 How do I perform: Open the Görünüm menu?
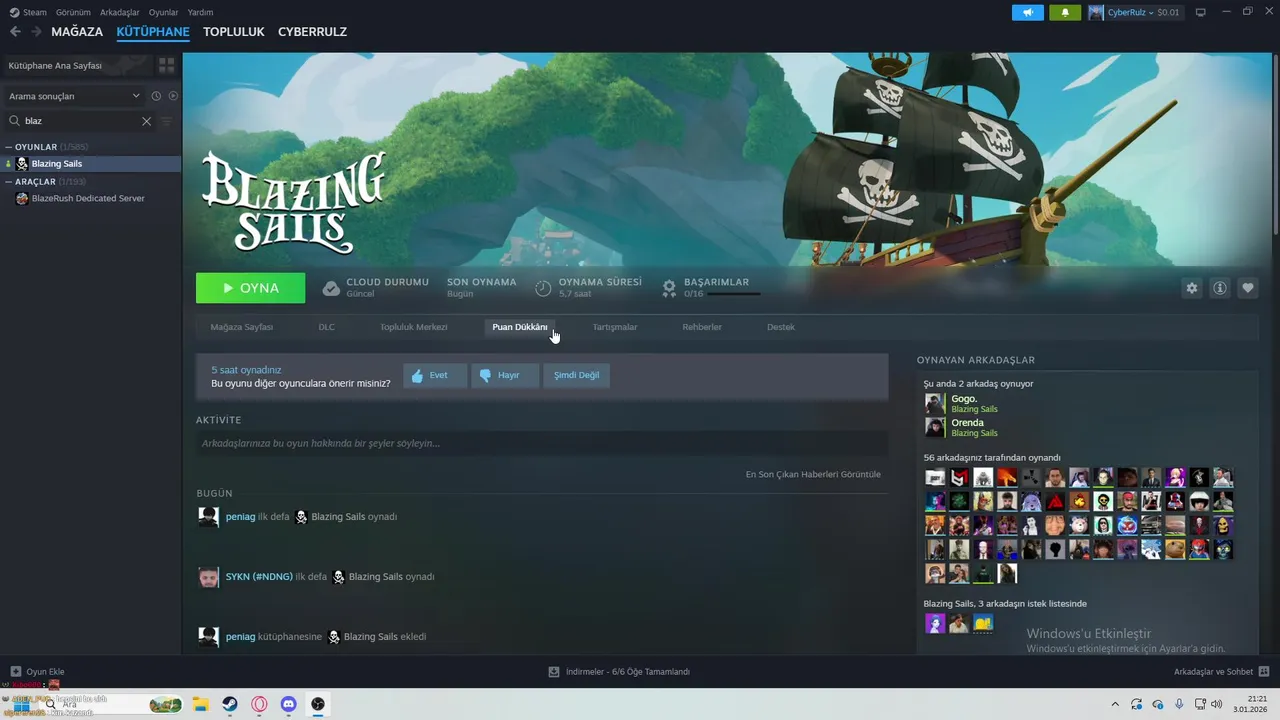pyautogui.click(x=73, y=12)
